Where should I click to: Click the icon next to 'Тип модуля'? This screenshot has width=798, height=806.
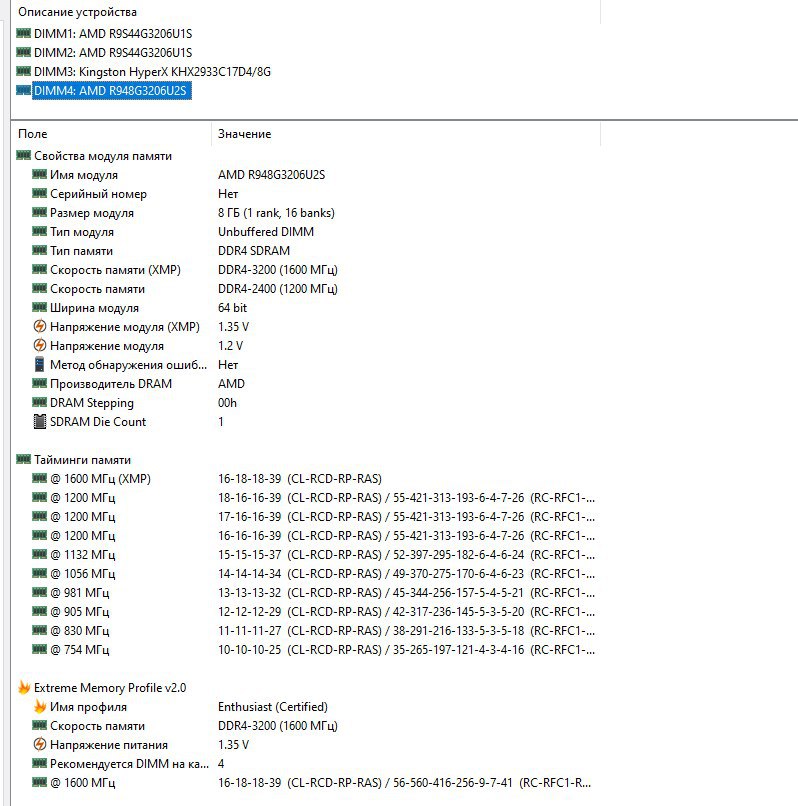[x=40, y=231]
